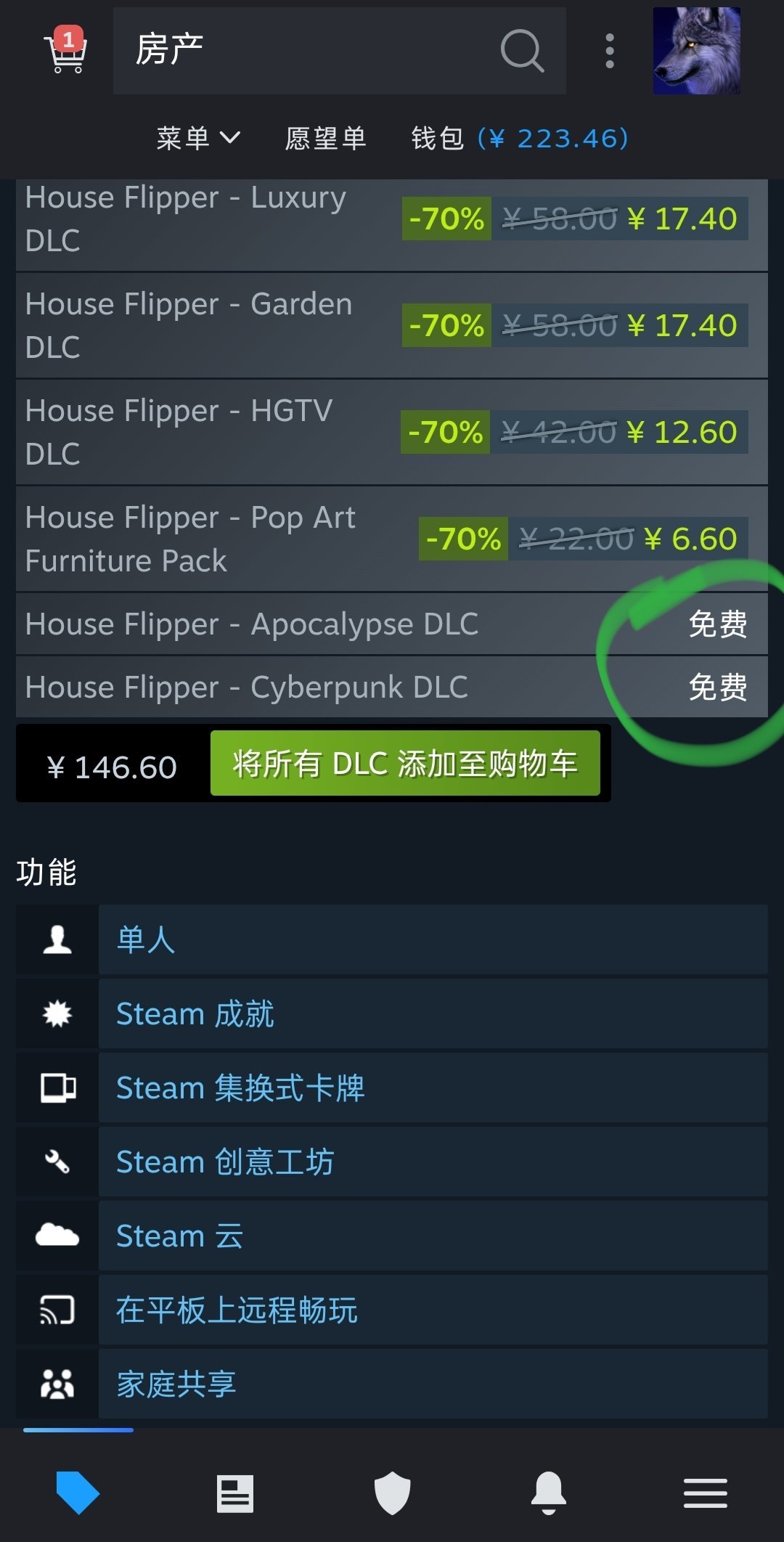This screenshot has height=1542, width=784.
Task: Open Steam Guard shield tab
Action: (x=392, y=1493)
